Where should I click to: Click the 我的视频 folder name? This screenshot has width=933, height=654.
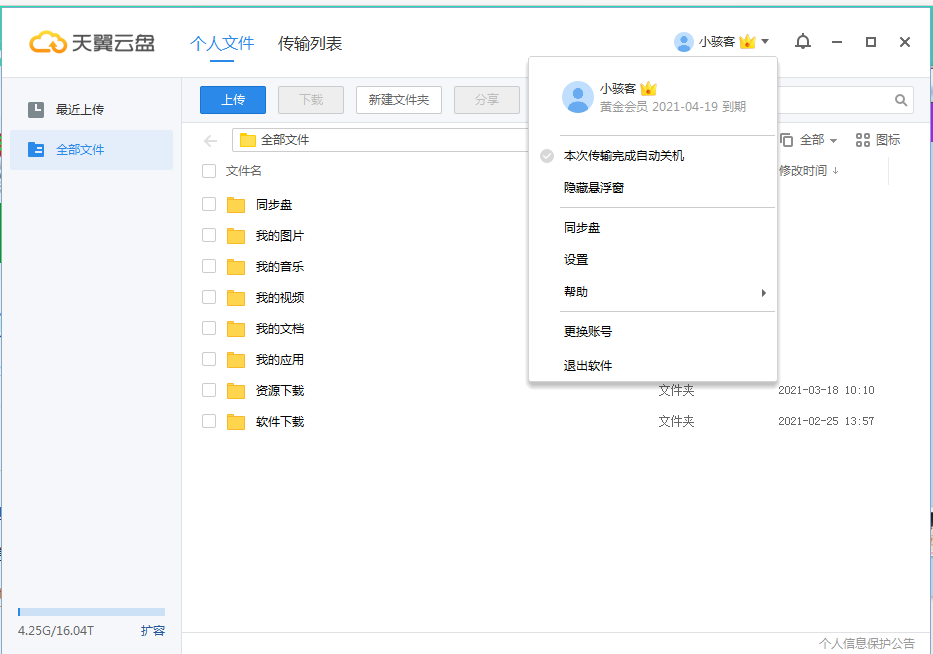pyautogui.click(x=280, y=298)
